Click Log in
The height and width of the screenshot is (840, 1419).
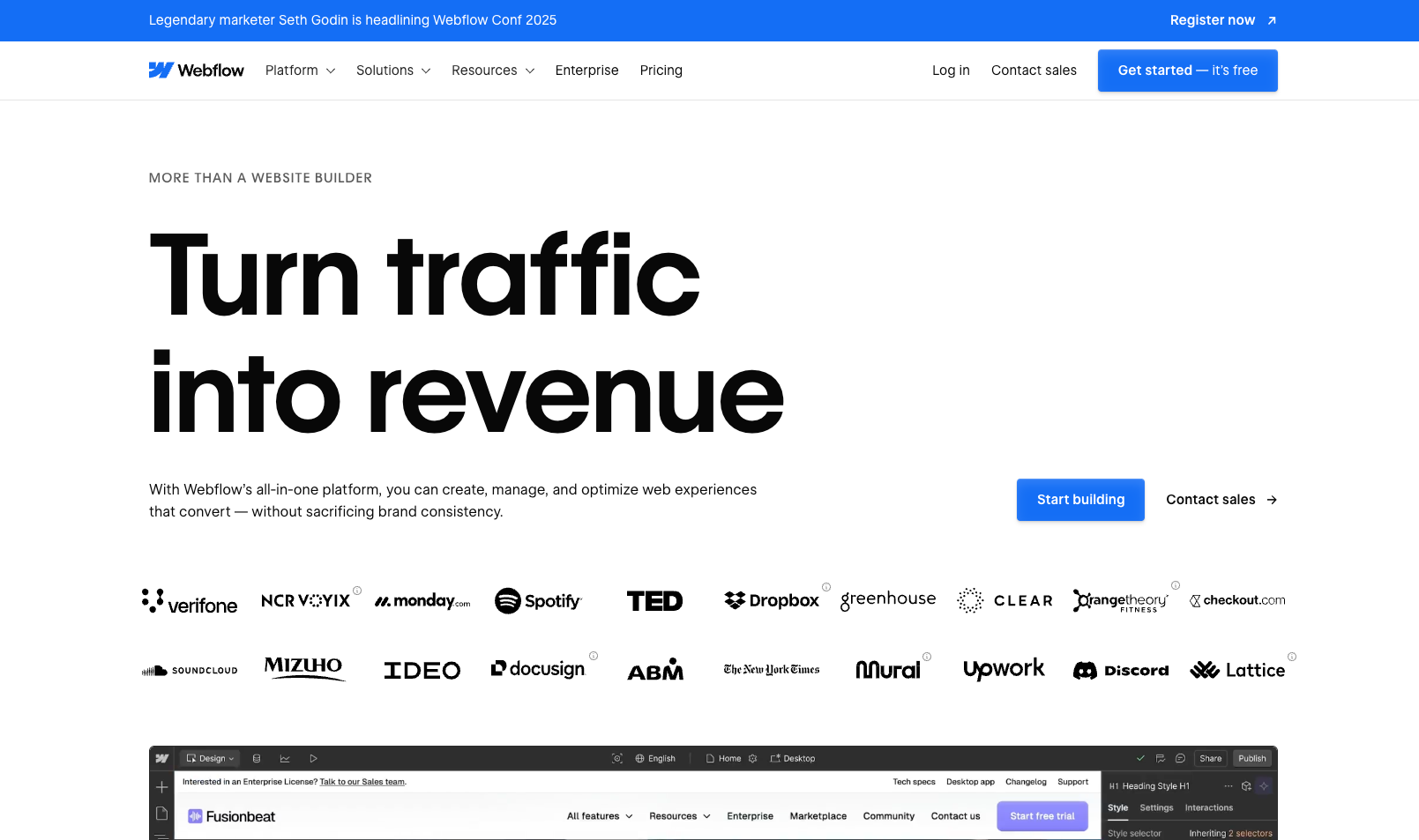pyautogui.click(x=951, y=71)
